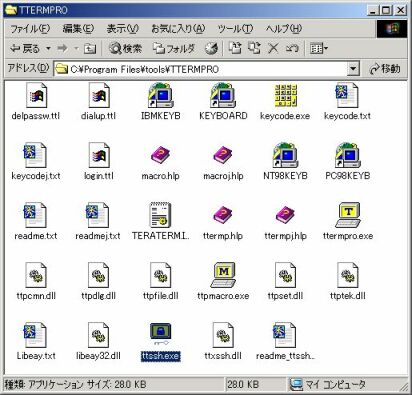Select the KEYBOARD shortcut icon
Viewport: 412px width, 395px height.
(223, 96)
